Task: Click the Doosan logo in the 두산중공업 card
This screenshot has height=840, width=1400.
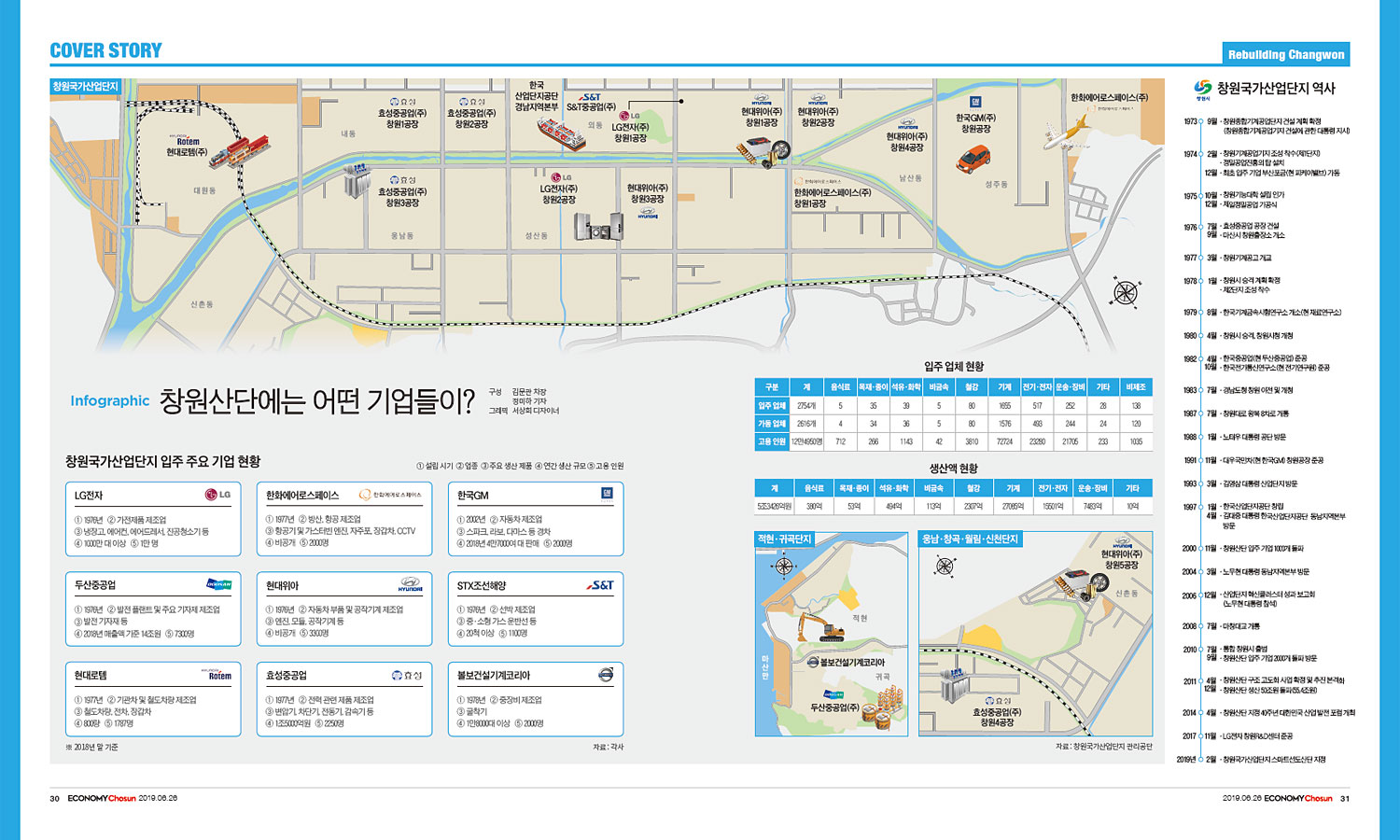Action: click(218, 584)
